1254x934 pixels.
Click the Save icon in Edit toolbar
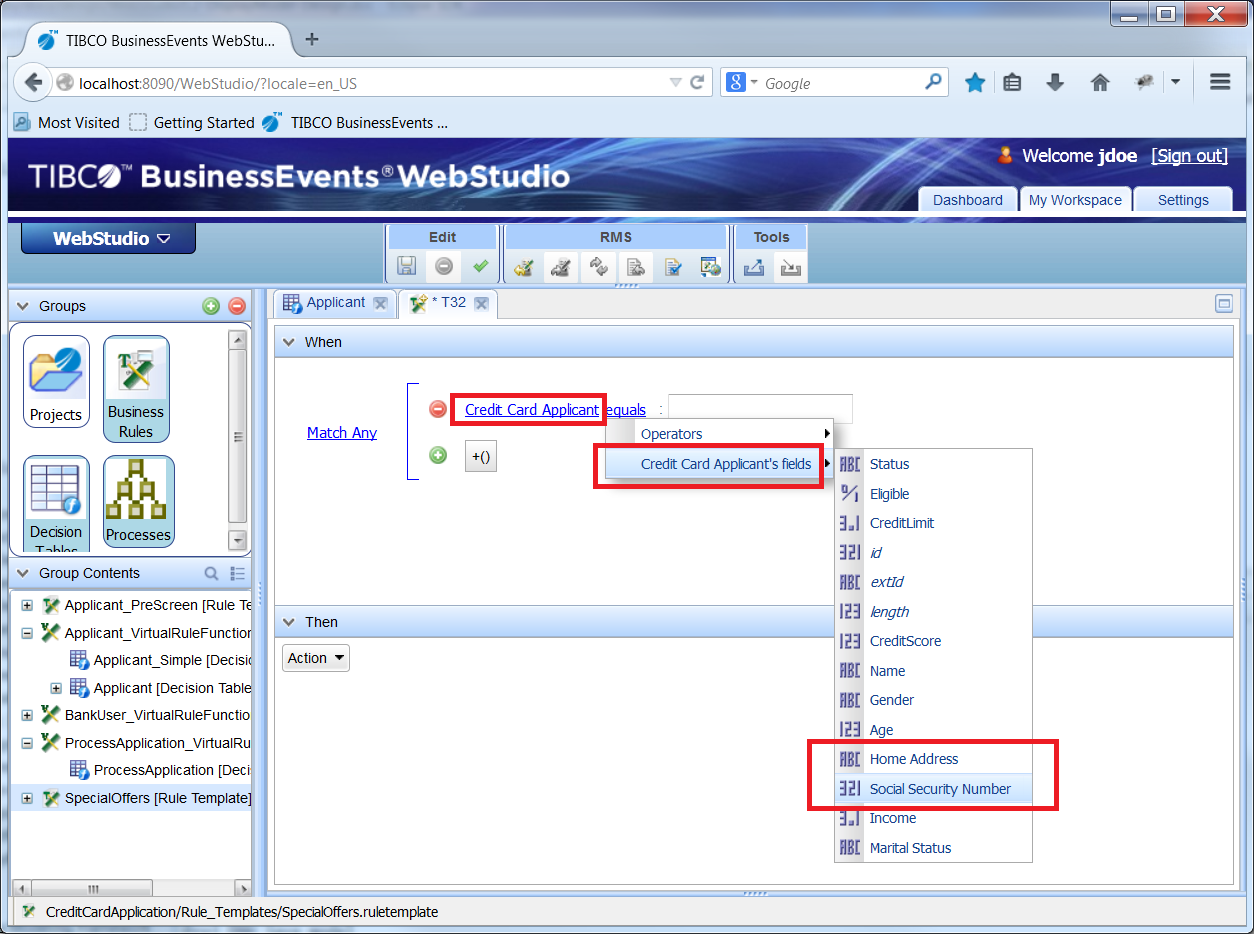(407, 267)
